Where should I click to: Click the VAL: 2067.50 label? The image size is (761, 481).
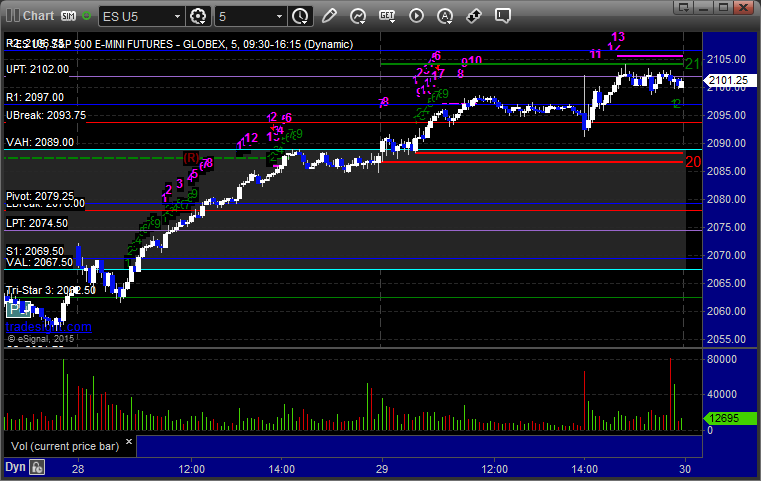click(x=39, y=263)
